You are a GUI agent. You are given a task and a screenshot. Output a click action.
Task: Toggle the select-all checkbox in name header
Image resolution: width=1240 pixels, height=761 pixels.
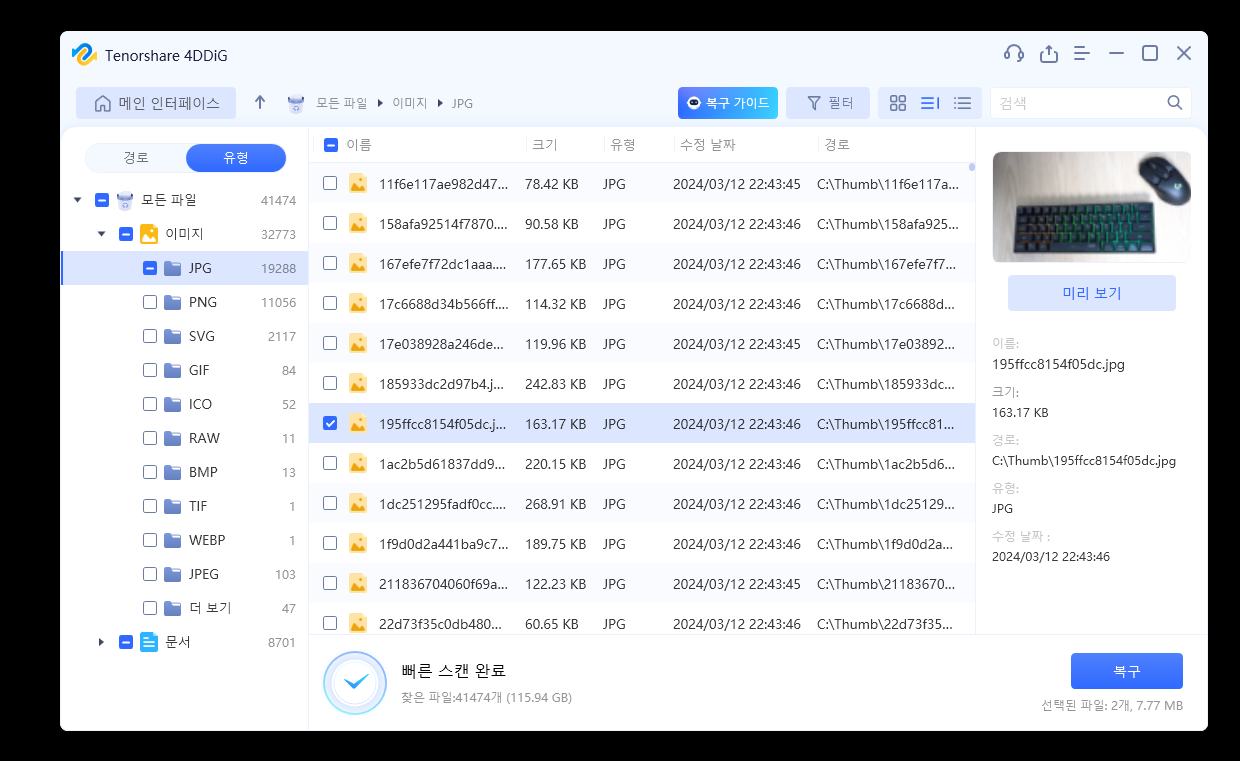point(331,145)
